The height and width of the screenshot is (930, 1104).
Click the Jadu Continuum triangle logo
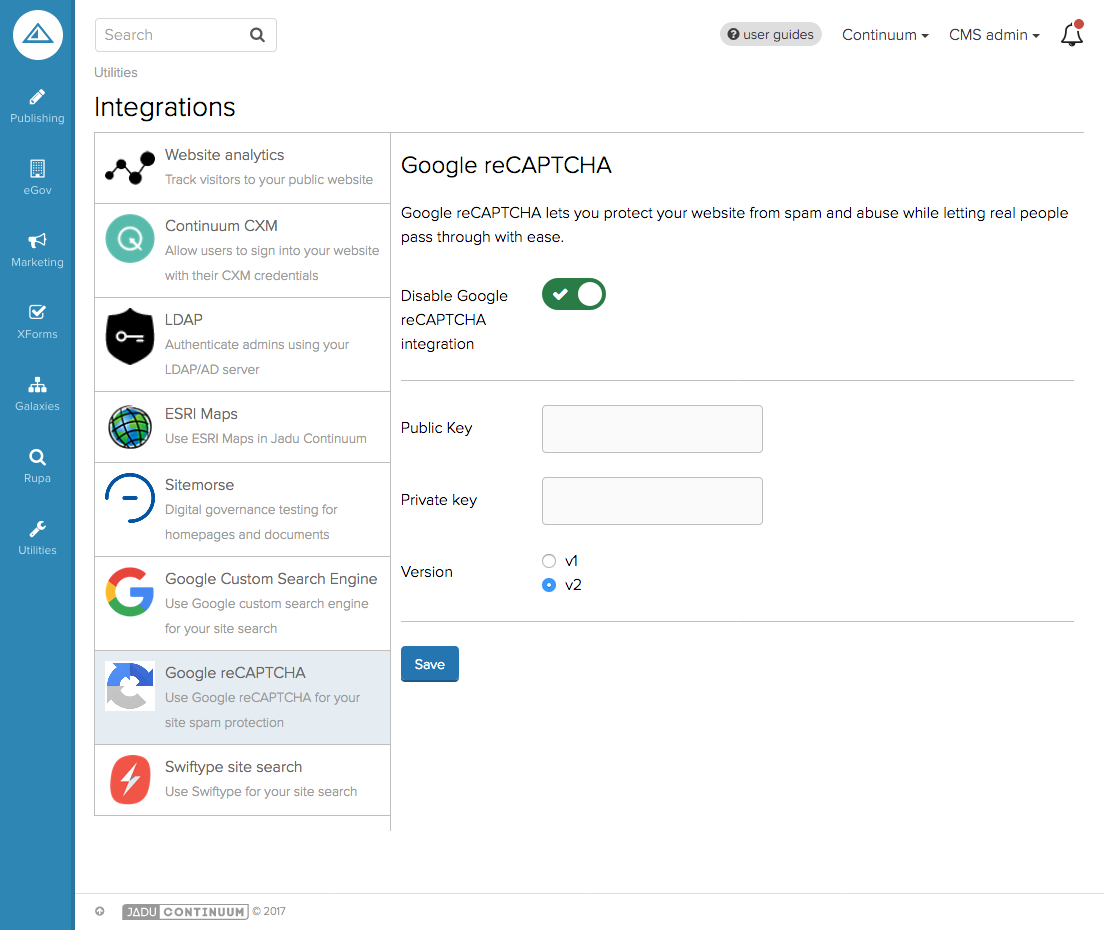coord(37,34)
